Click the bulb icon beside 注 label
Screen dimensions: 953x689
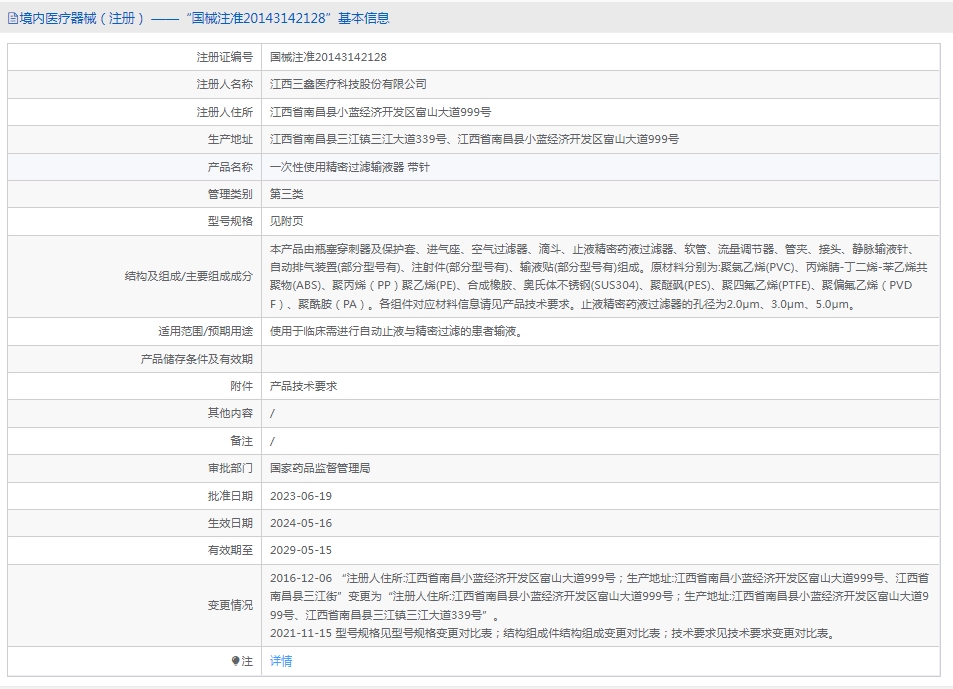point(236,661)
